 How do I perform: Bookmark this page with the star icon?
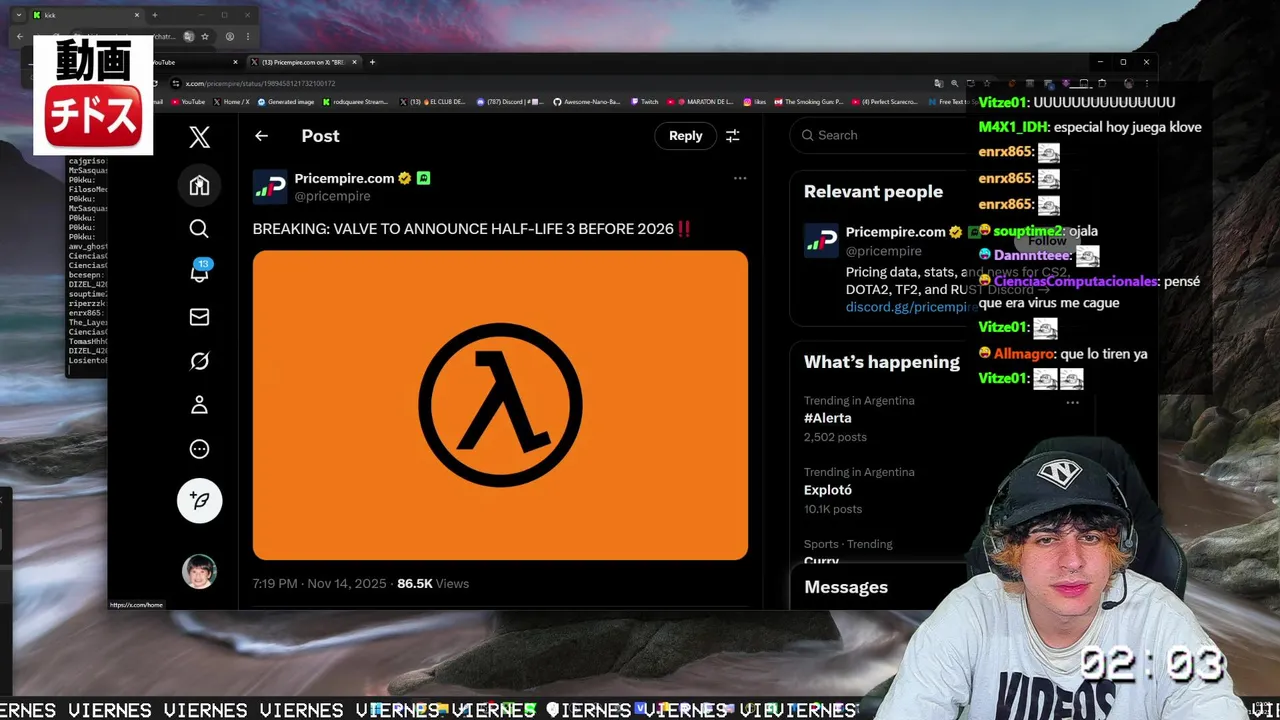[987, 83]
